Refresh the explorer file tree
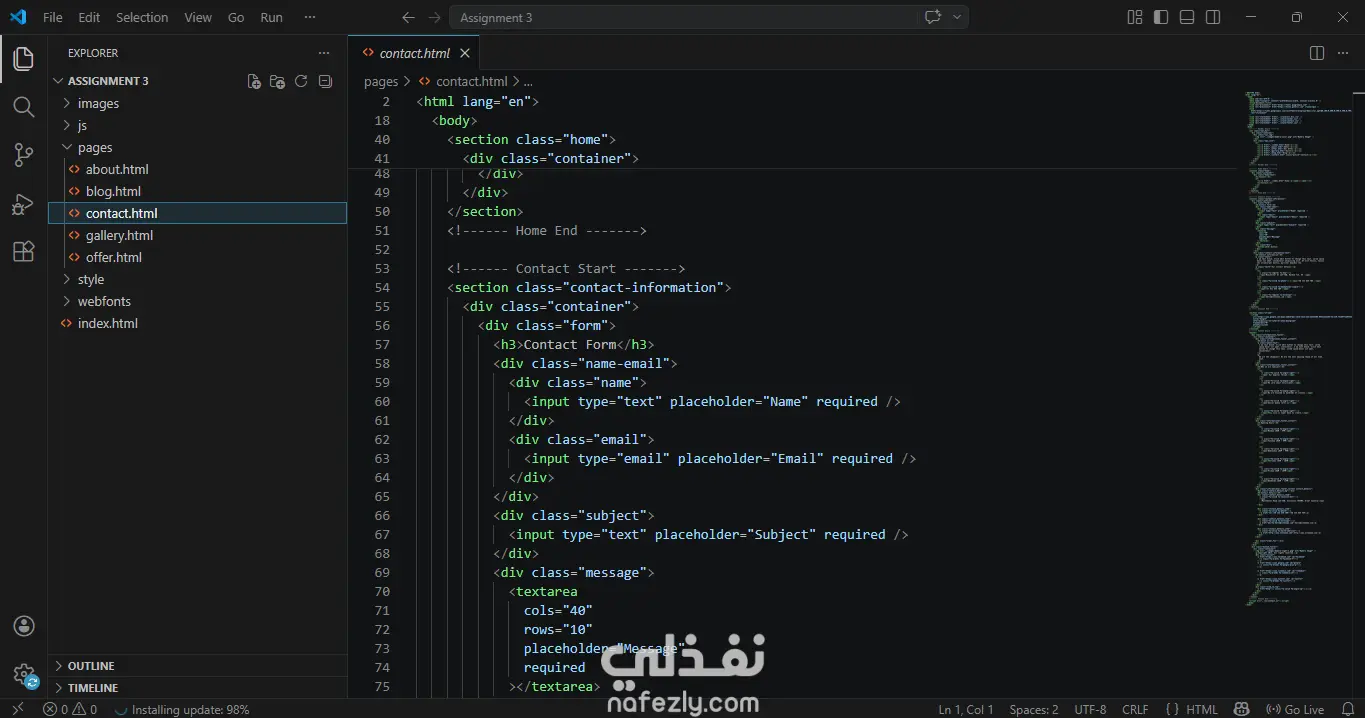1365x718 pixels. [301, 81]
